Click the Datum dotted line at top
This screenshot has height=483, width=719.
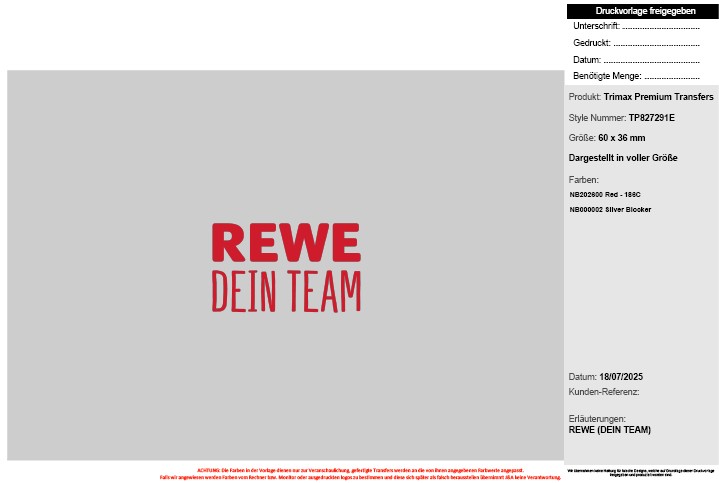tap(652, 61)
